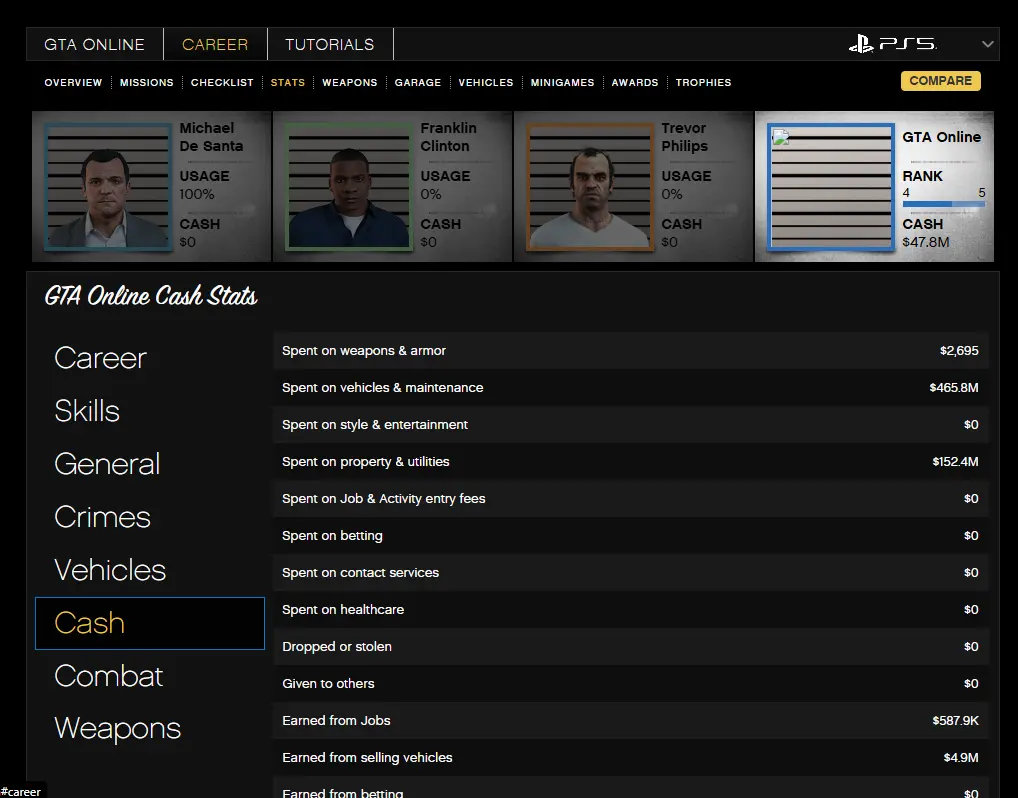The height and width of the screenshot is (798, 1018).
Task: Click Trevor Philips' name text
Action: click(x=684, y=137)
